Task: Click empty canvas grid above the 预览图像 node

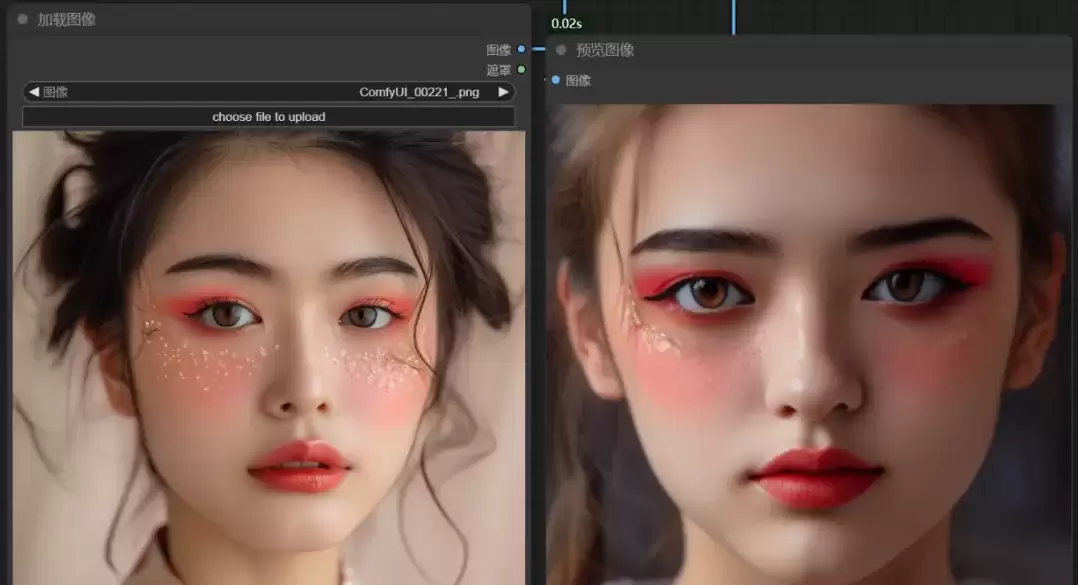Action: coord(894,17)
